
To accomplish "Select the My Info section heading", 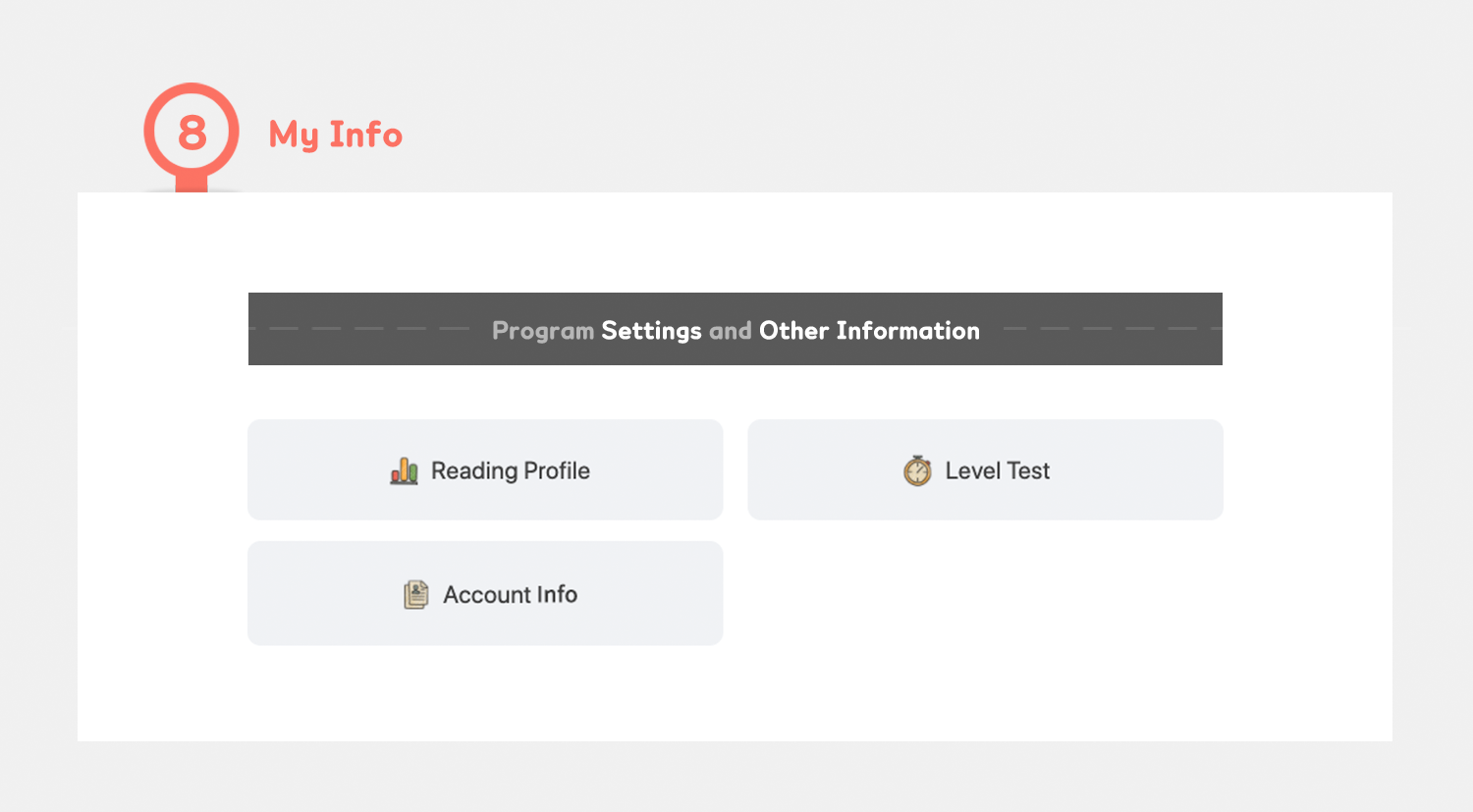I will (336, 135).
